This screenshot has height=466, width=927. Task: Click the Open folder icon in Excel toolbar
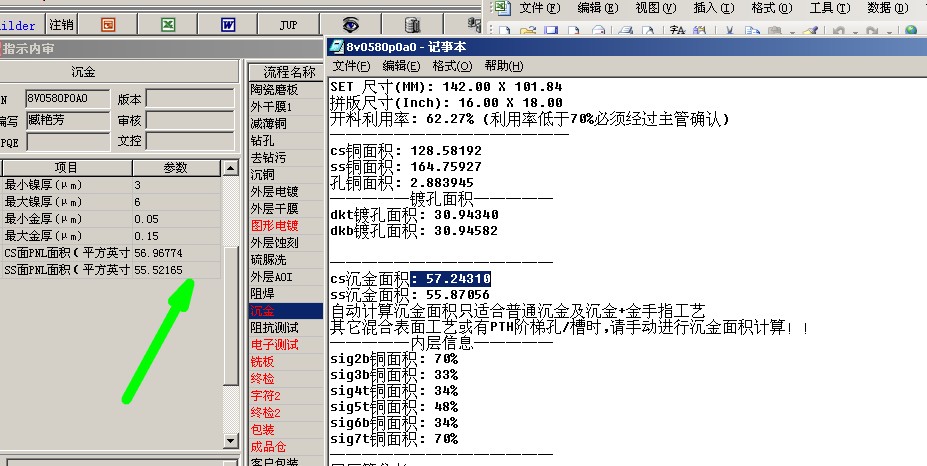point(527,31)
